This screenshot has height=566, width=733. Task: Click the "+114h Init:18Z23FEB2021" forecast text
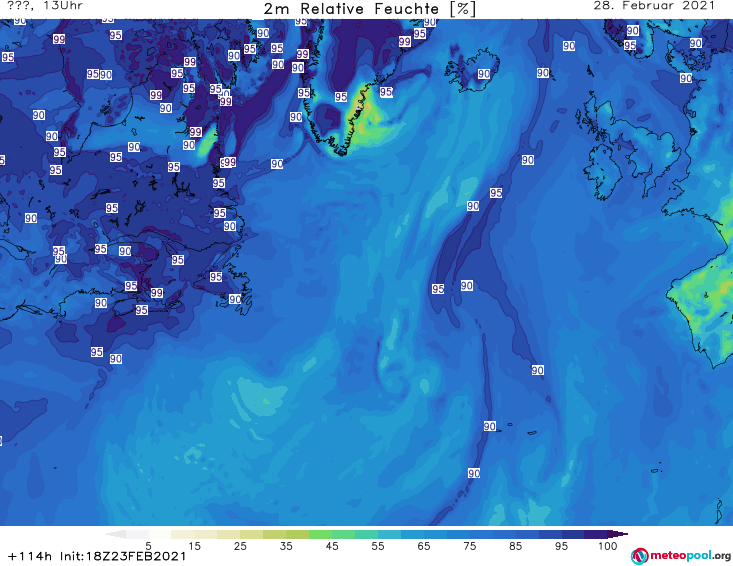tap(97, 556)
